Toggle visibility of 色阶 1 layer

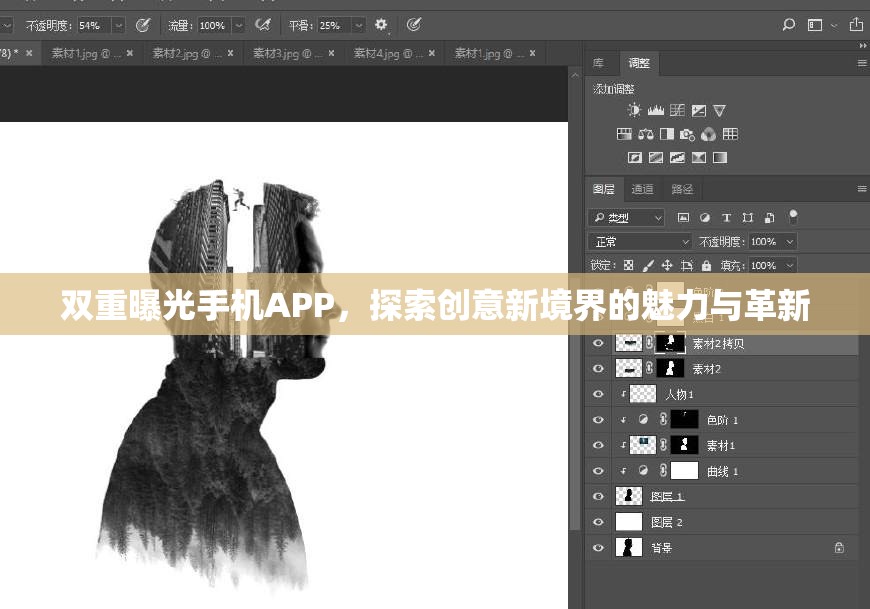[x=598, y=419]
